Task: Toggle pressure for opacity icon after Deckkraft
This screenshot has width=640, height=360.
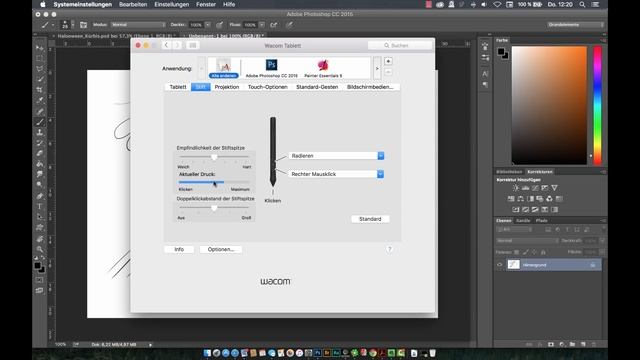Action: click(x=220, y=25)
